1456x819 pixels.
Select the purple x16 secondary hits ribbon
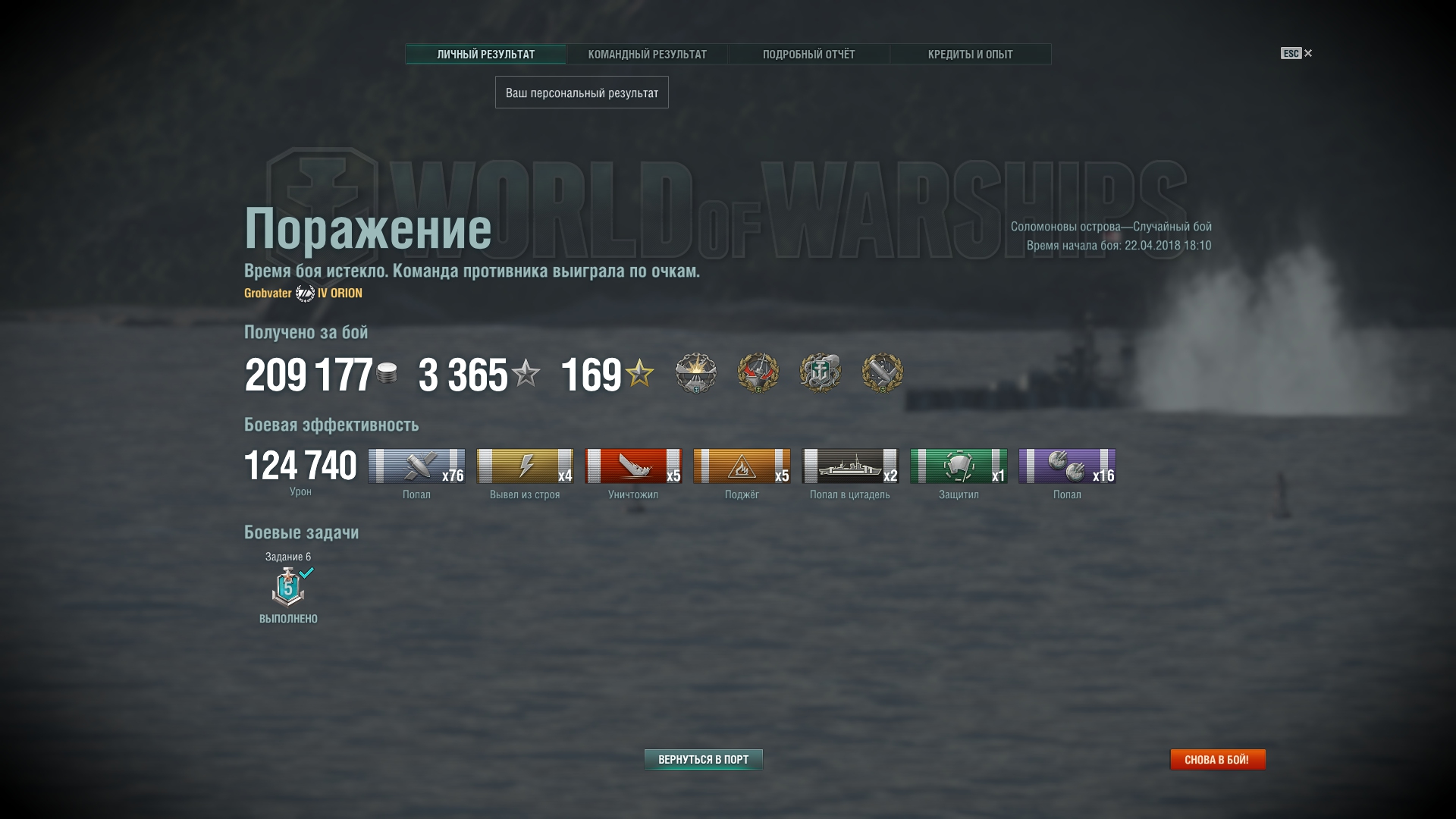(1067, 466)
